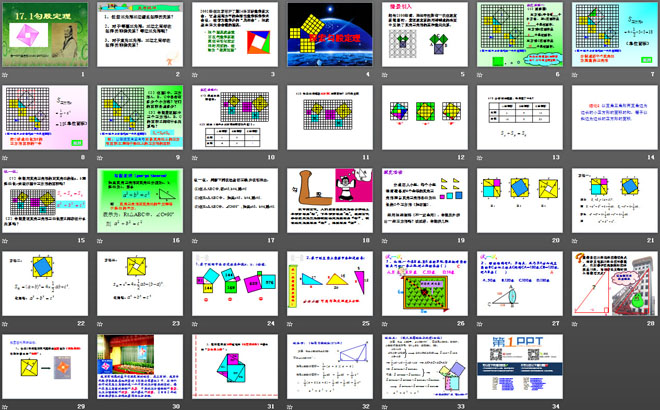
Task: Select slide 27 thumbnail with cone triangle diagram
Action: coord(520,284)
